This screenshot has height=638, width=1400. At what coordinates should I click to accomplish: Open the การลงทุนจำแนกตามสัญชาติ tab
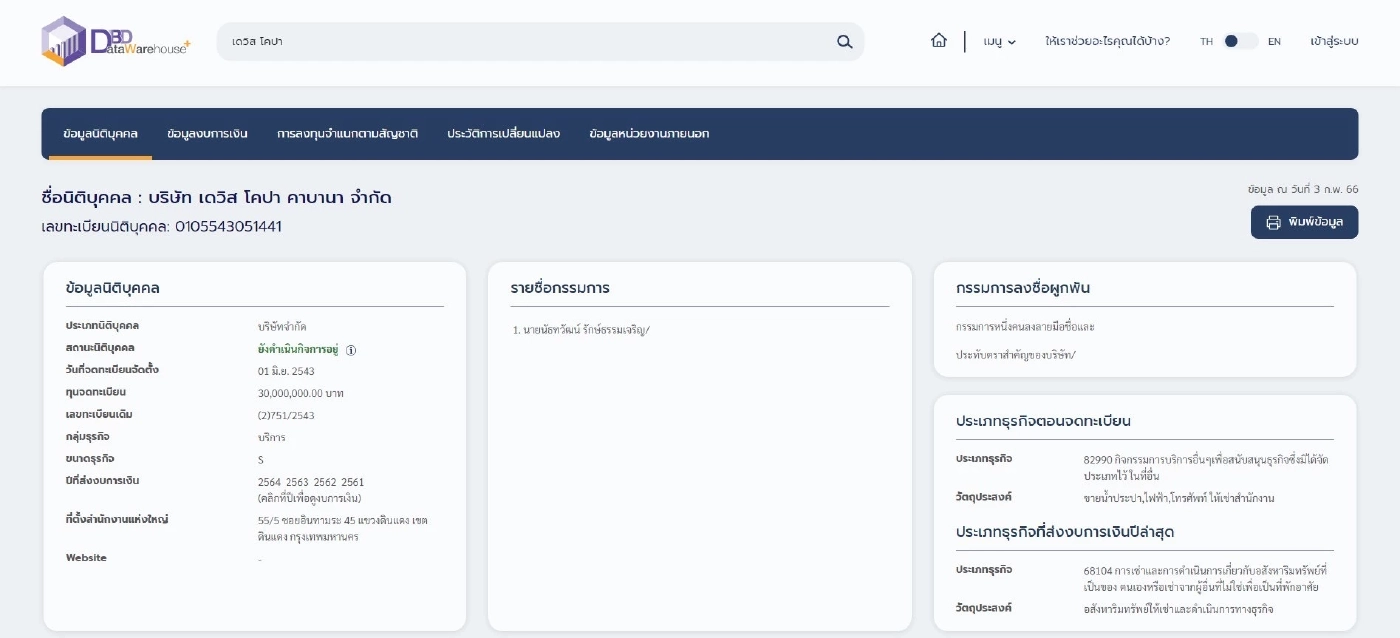coord(347,134)
